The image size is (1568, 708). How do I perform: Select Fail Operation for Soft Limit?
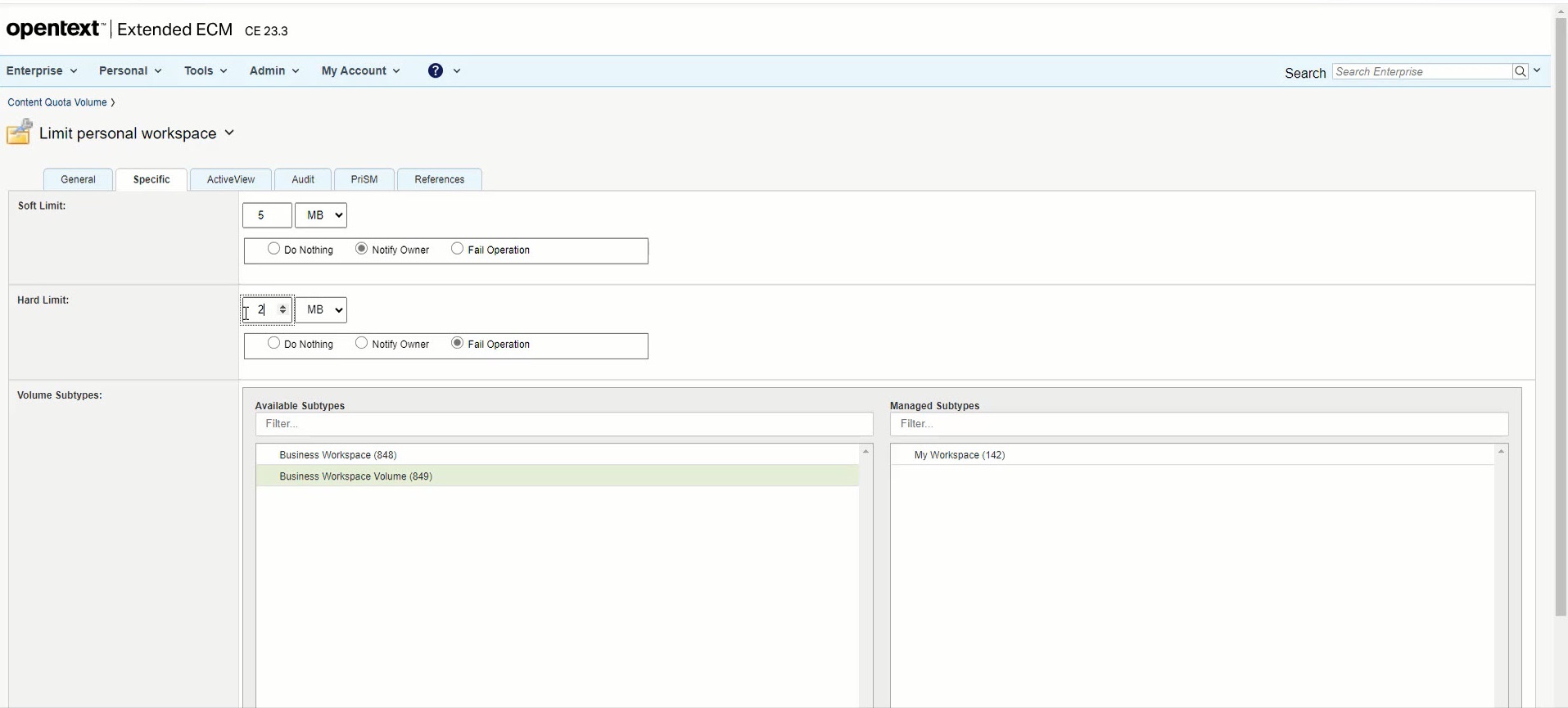point(457,249)
